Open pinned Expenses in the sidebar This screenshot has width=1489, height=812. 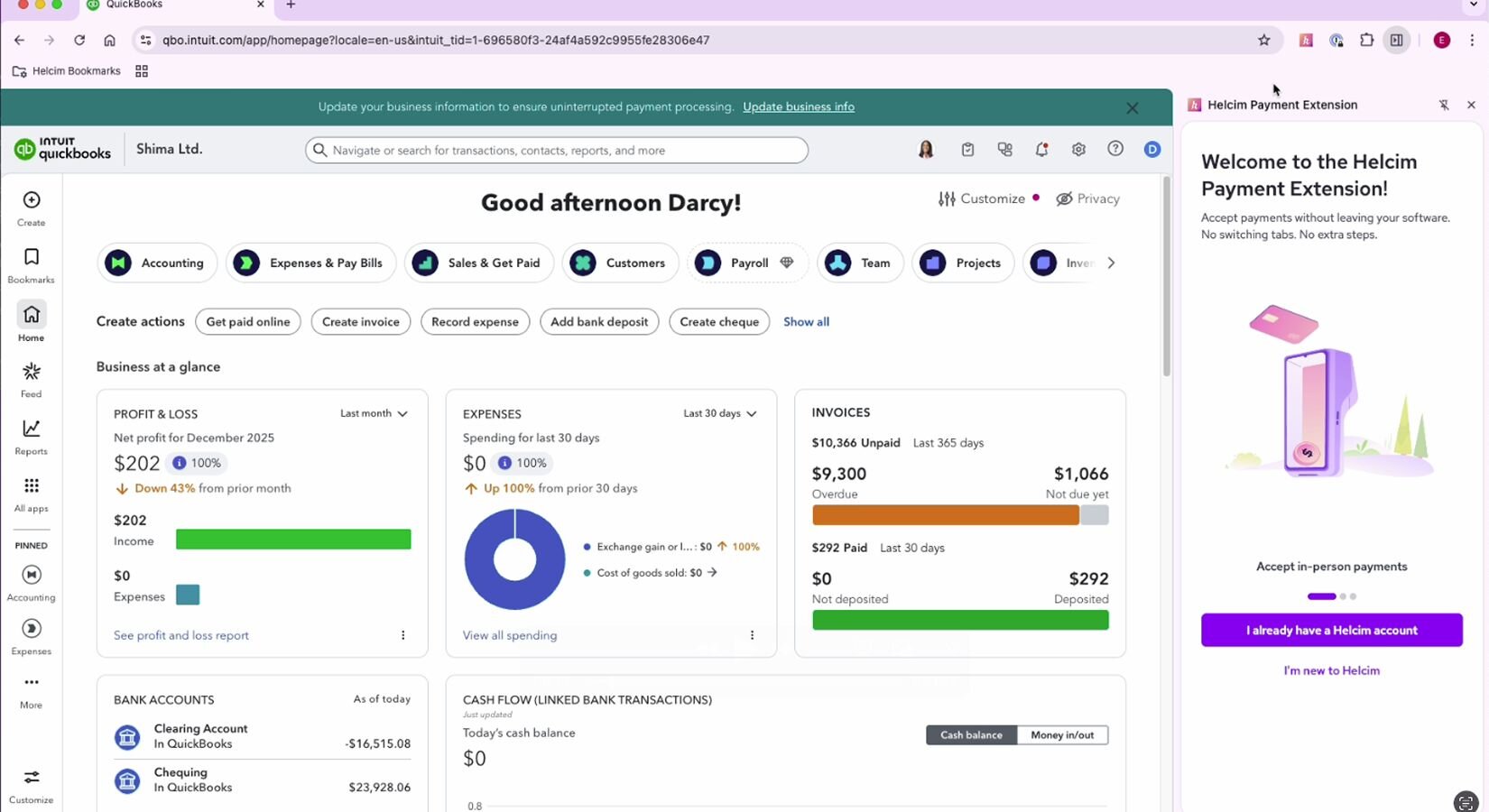tap(32, 637)
